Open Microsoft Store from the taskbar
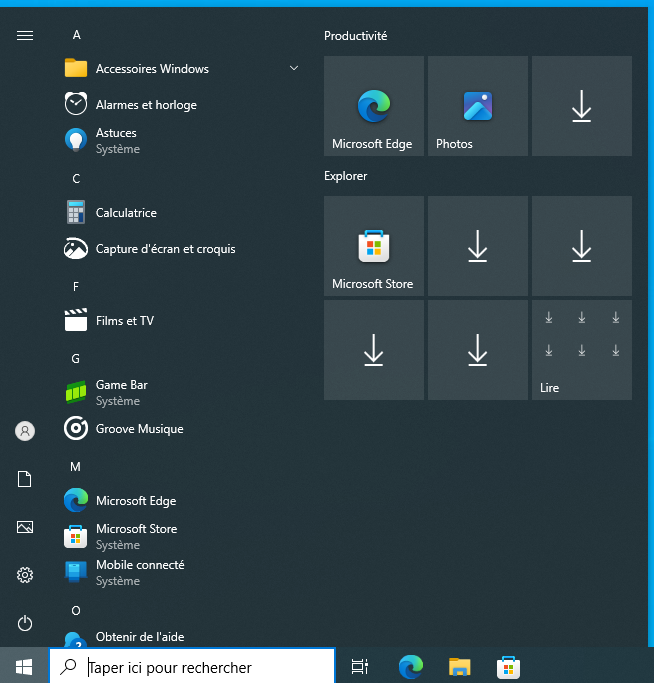Image resolution: width=654 pixels, height=683 pixels. [x=508, y=666]
